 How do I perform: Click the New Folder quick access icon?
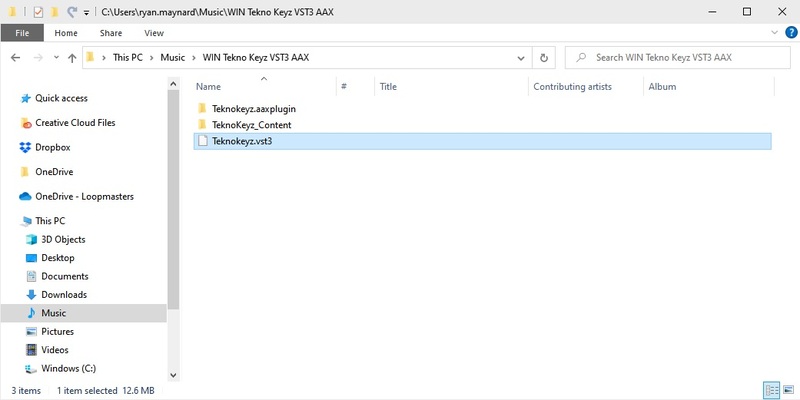(x=54, y=12)
